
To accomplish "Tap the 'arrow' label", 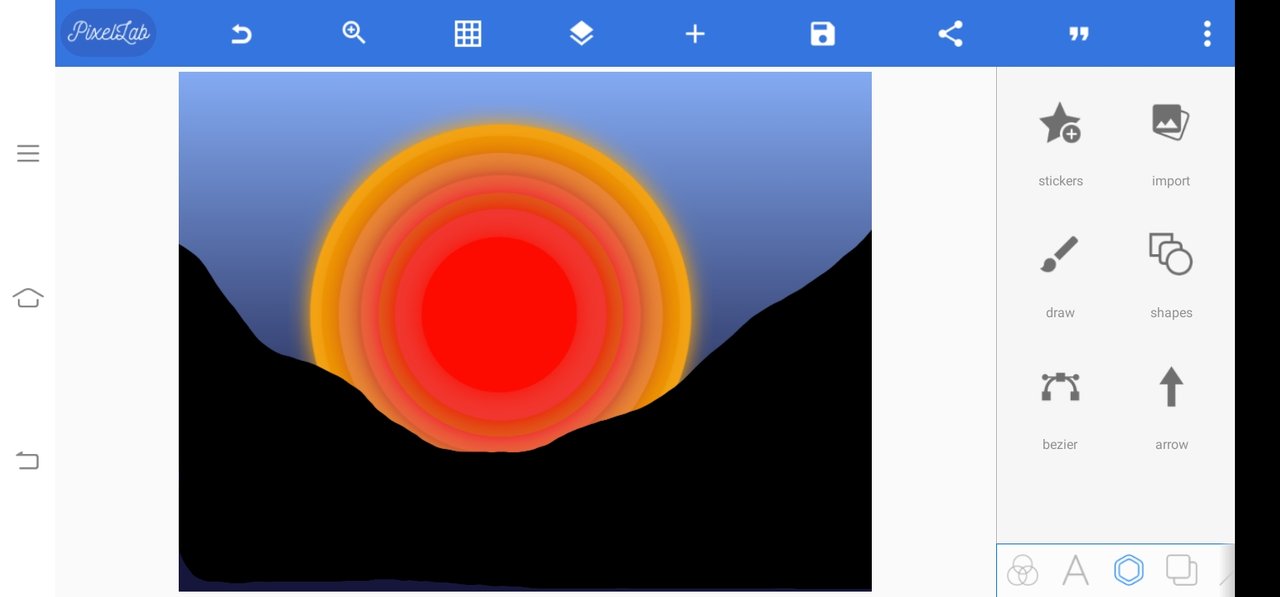I will tap(1171, 445).
